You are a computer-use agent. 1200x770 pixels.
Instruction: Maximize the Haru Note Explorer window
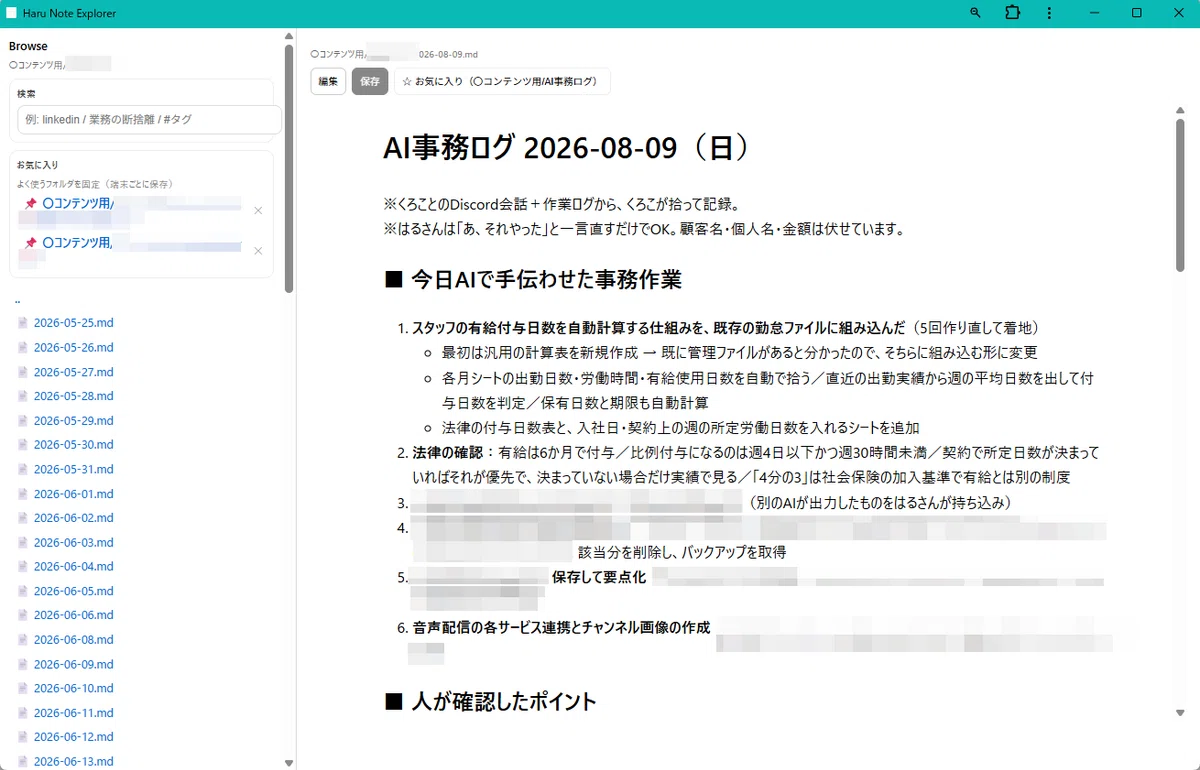point(1137,13)
